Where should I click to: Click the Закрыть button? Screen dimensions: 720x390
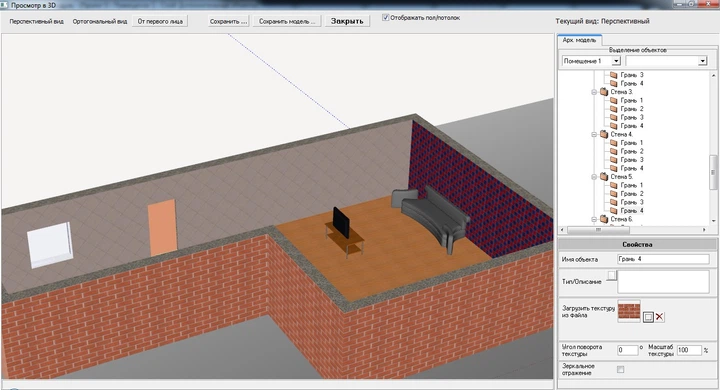coord(347,21)
